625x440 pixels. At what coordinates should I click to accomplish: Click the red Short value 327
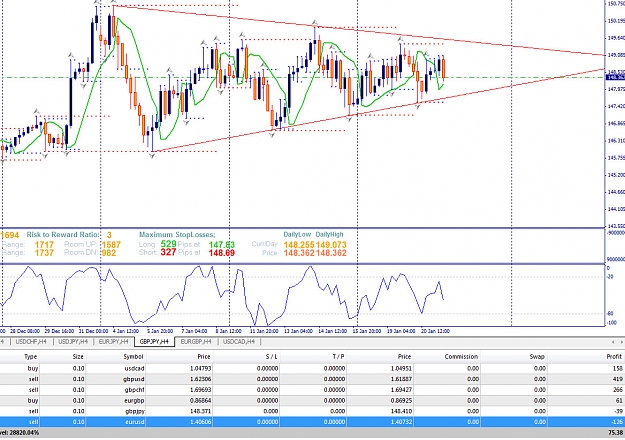click(x=169, y=252)
